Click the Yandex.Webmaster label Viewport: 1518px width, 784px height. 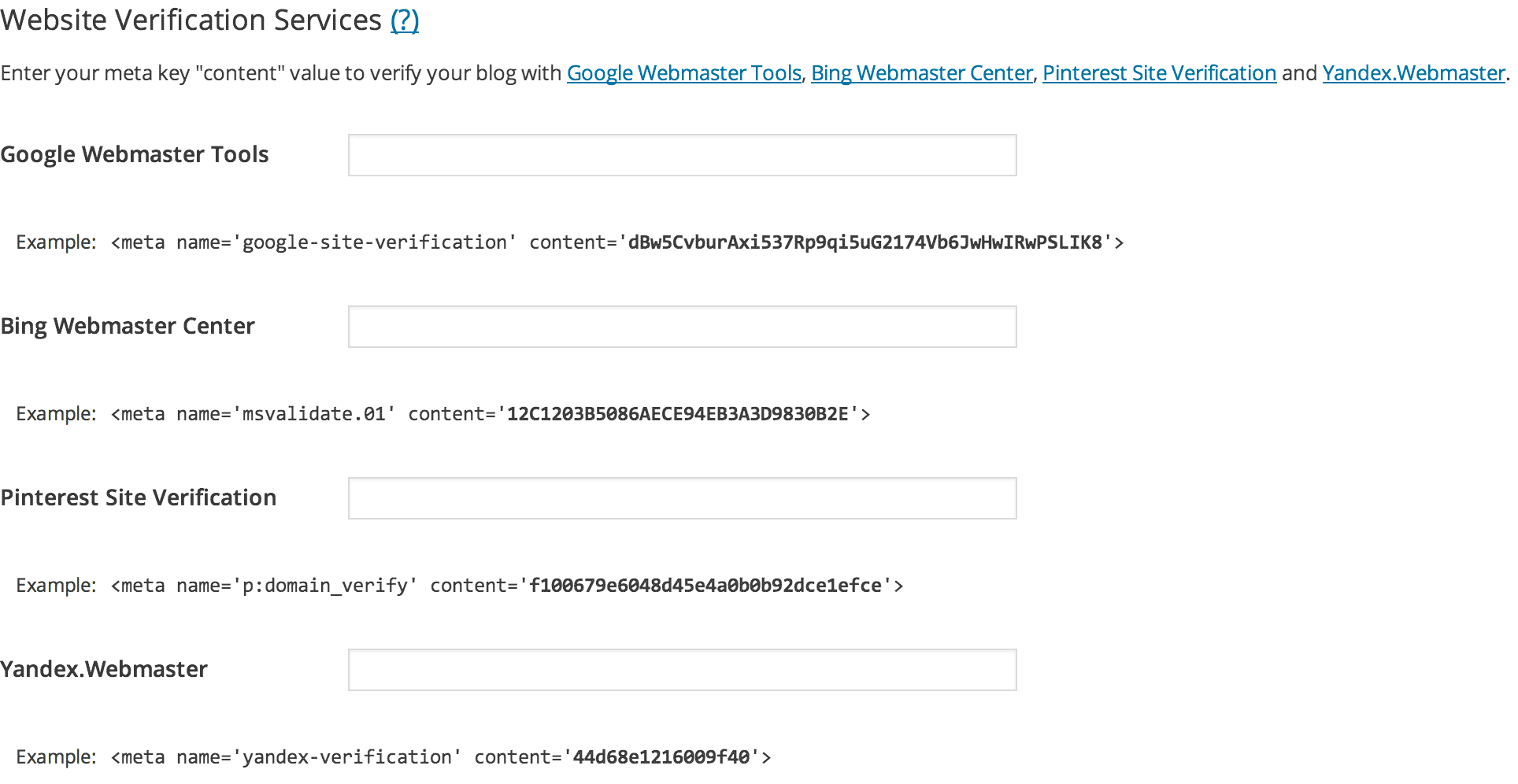pos(103,668)
